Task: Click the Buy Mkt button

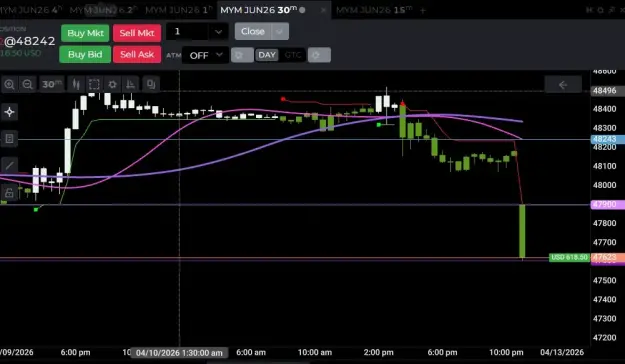Action: 85,33
